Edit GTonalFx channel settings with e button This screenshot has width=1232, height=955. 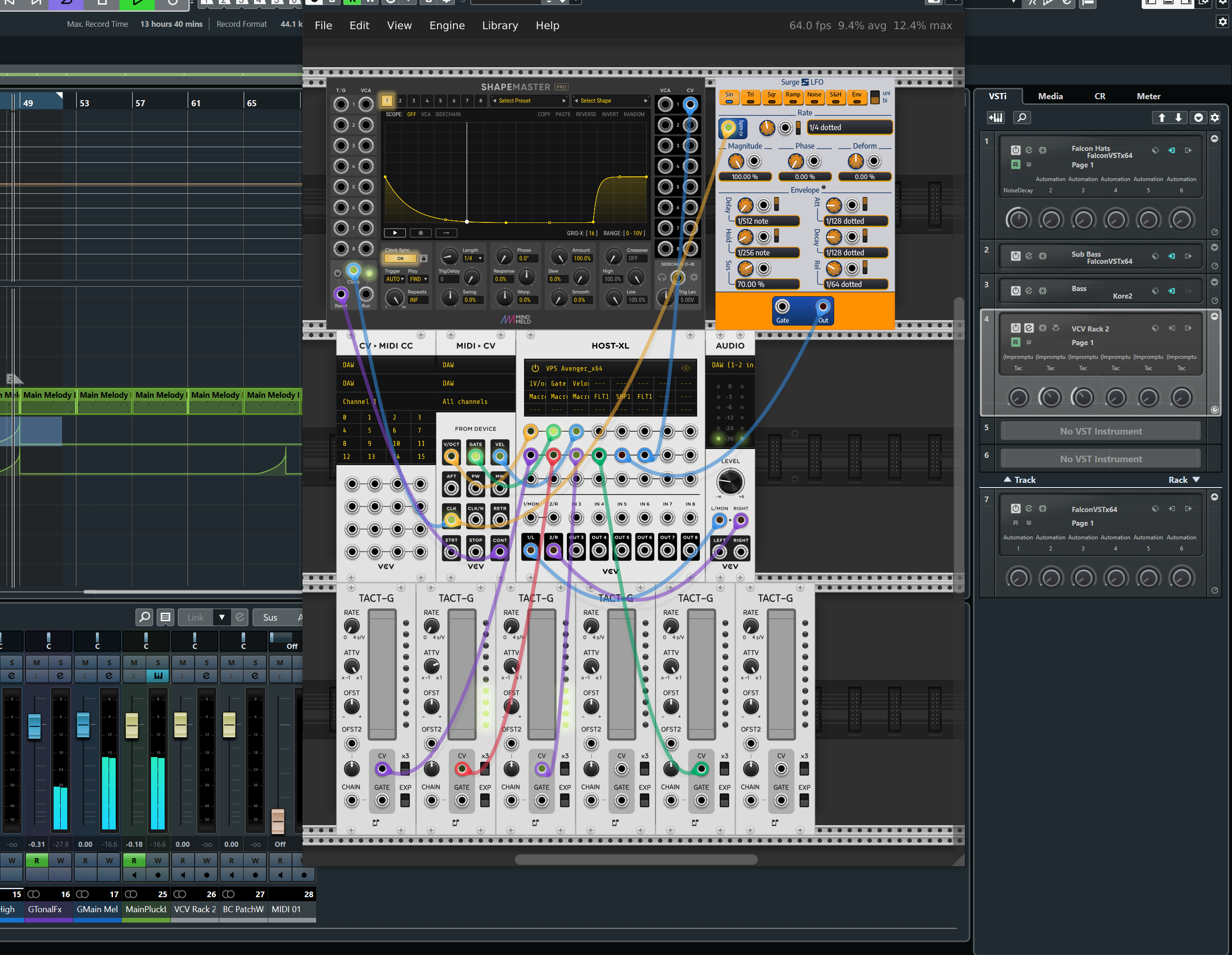60,675
